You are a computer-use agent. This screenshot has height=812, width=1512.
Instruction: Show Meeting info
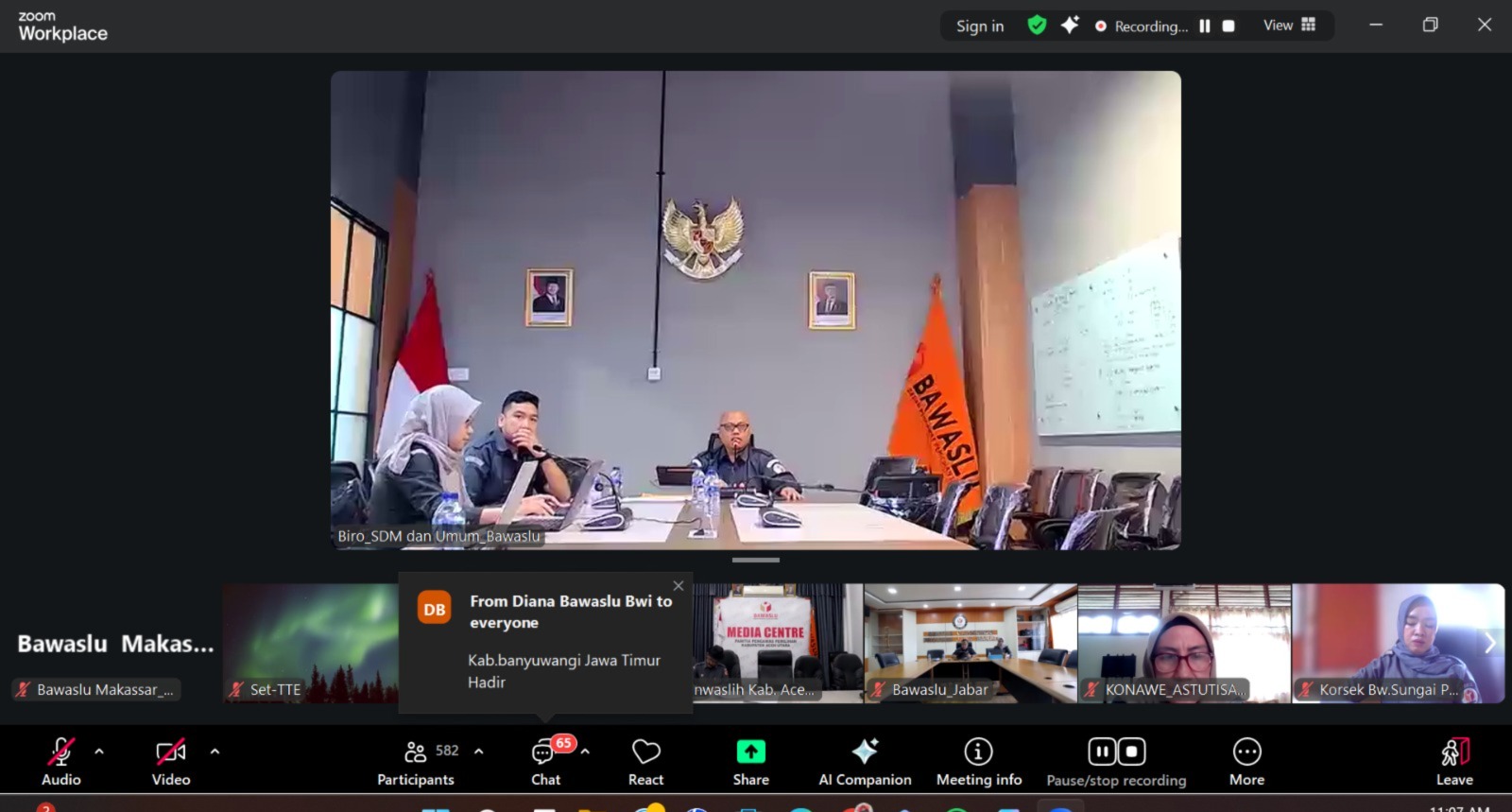[979, 762]
